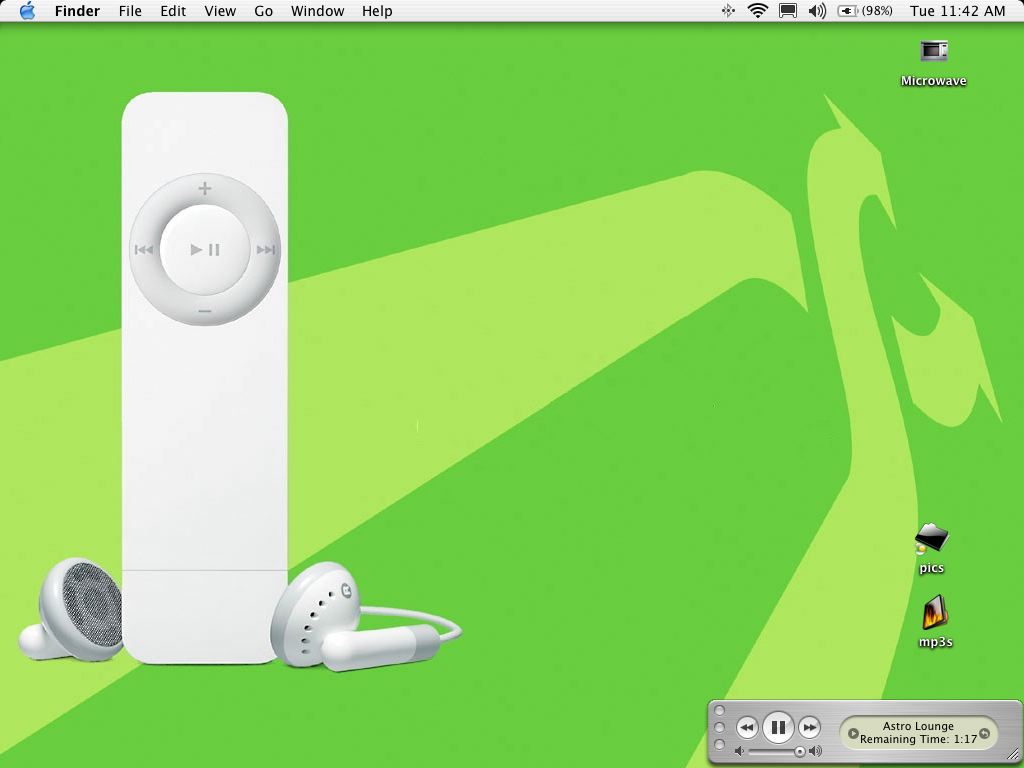Click the max-volume speaker icon in iTunes

pos(816,752)
